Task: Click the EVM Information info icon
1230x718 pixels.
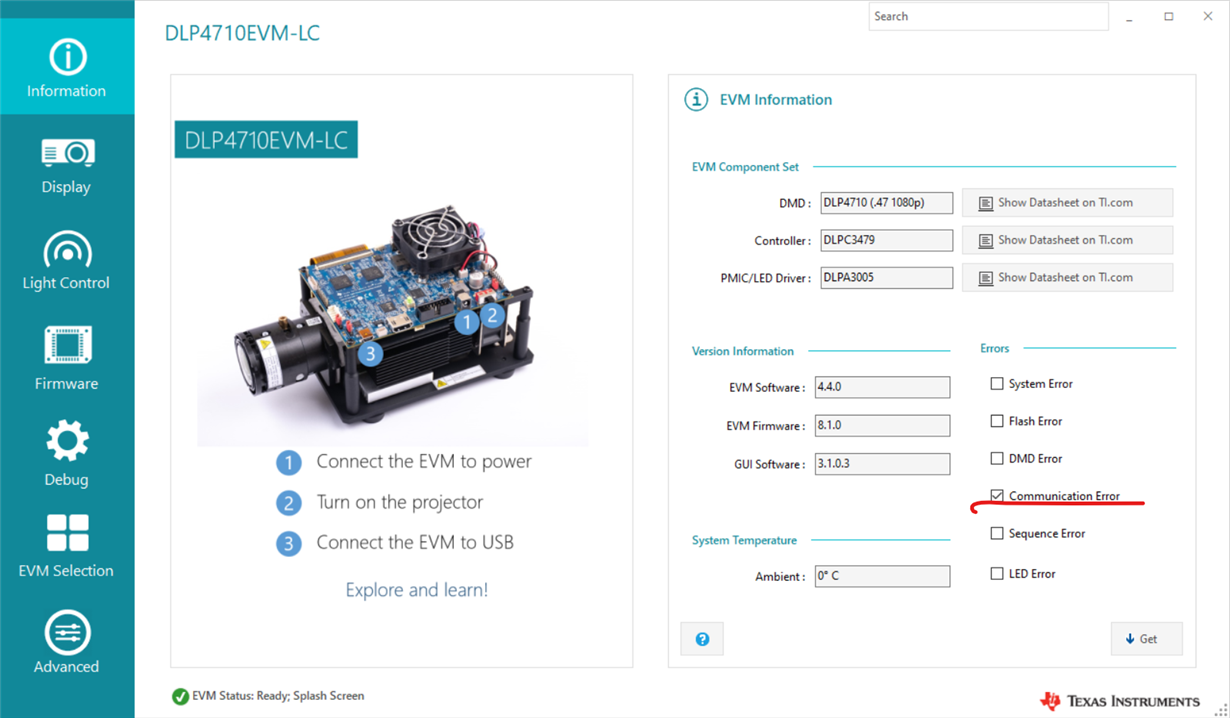Action: coord(695,99)
